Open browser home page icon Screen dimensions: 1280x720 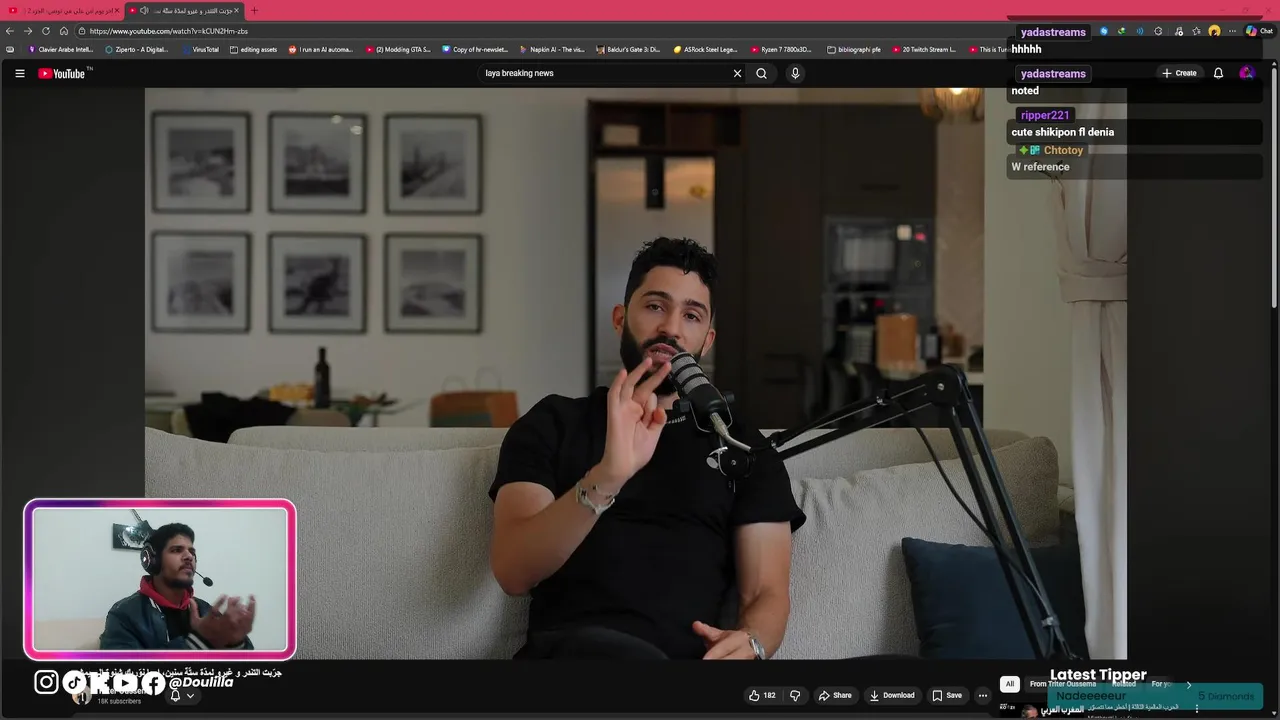tap(64, 31)
